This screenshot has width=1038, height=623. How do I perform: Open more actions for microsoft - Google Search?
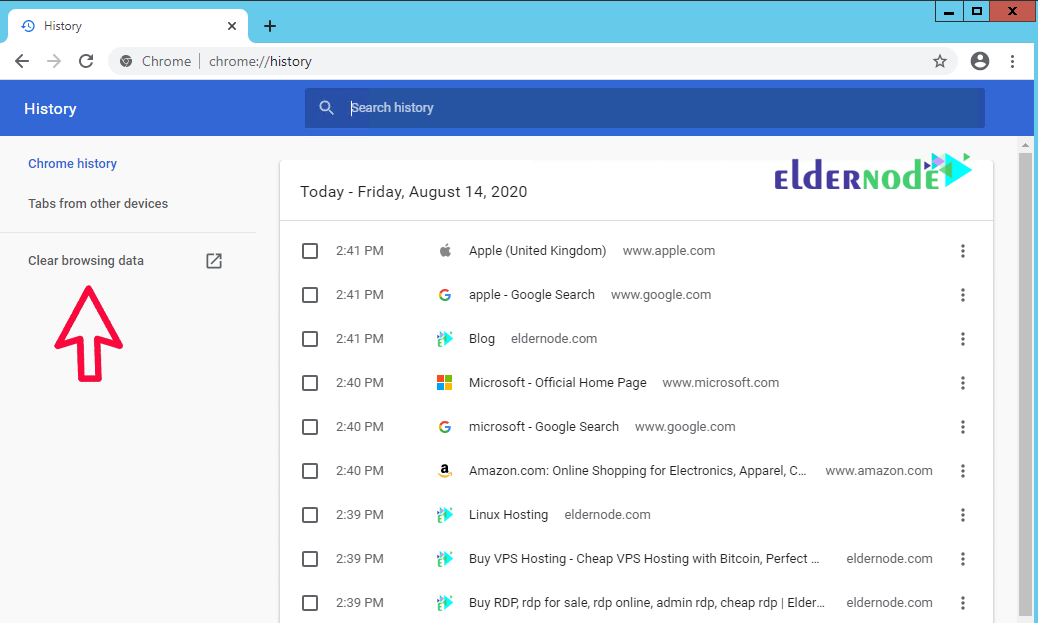[963, 427]
